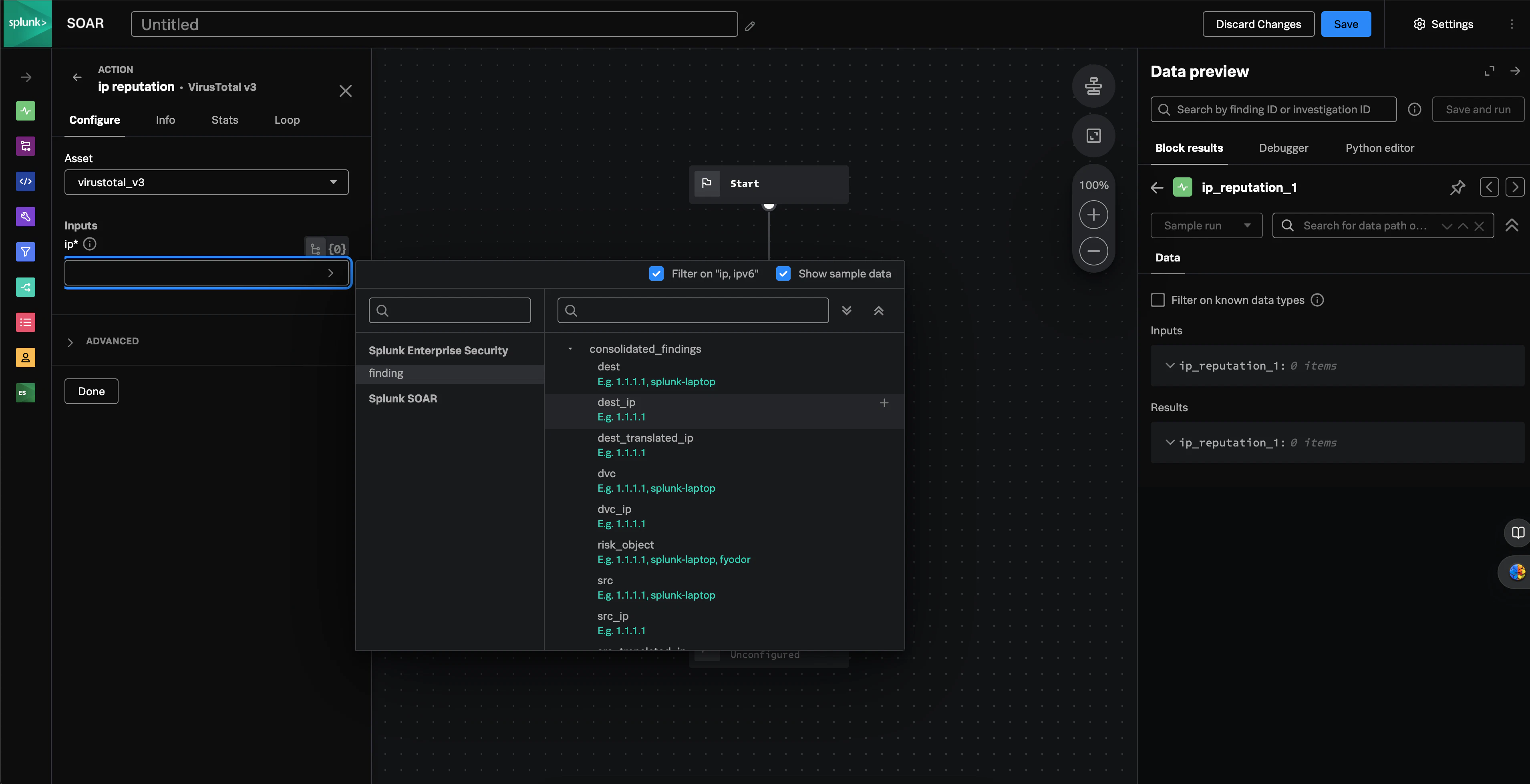Click the fit-to-screen canvas button
Image resolution: width=1530 pixels, height=784 pixels.
pos(1093,136)
